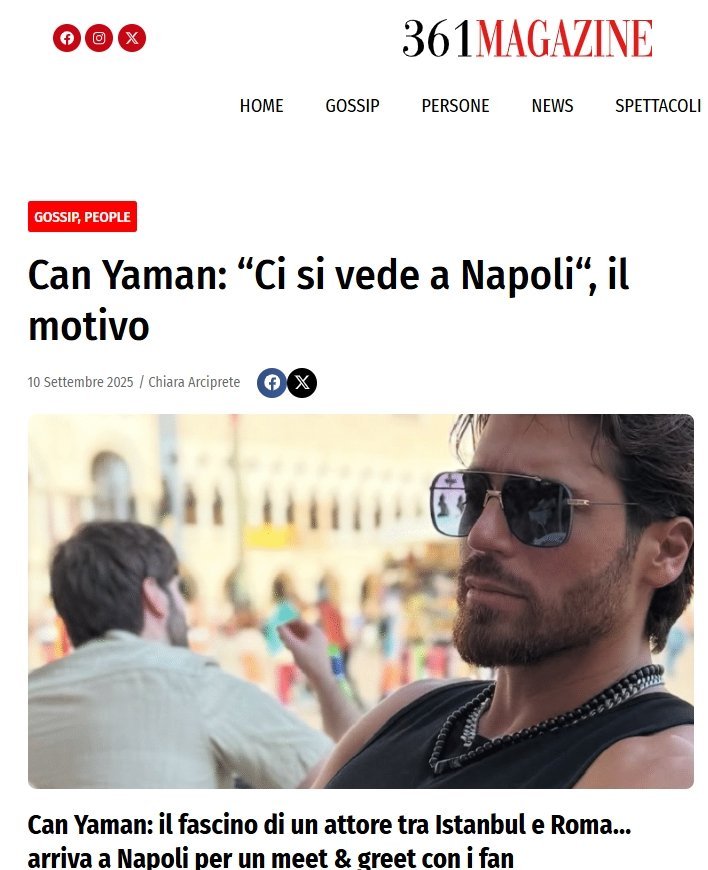Viewport: 708px width, 870px height.
Task: Go to HOME in navigation menu
Action: (261, 105)
